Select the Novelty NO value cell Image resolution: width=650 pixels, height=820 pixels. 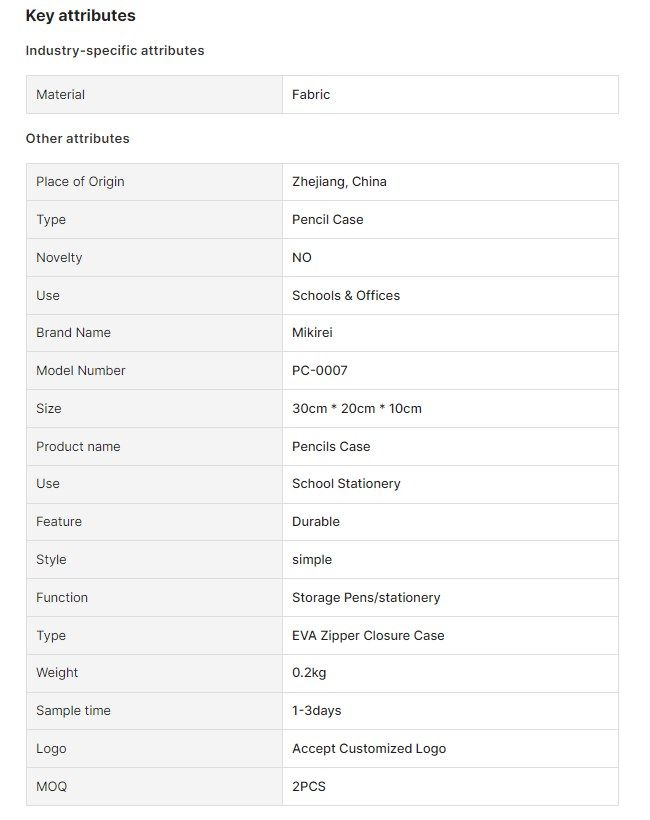pyautogui.click(x=450, y=258)
